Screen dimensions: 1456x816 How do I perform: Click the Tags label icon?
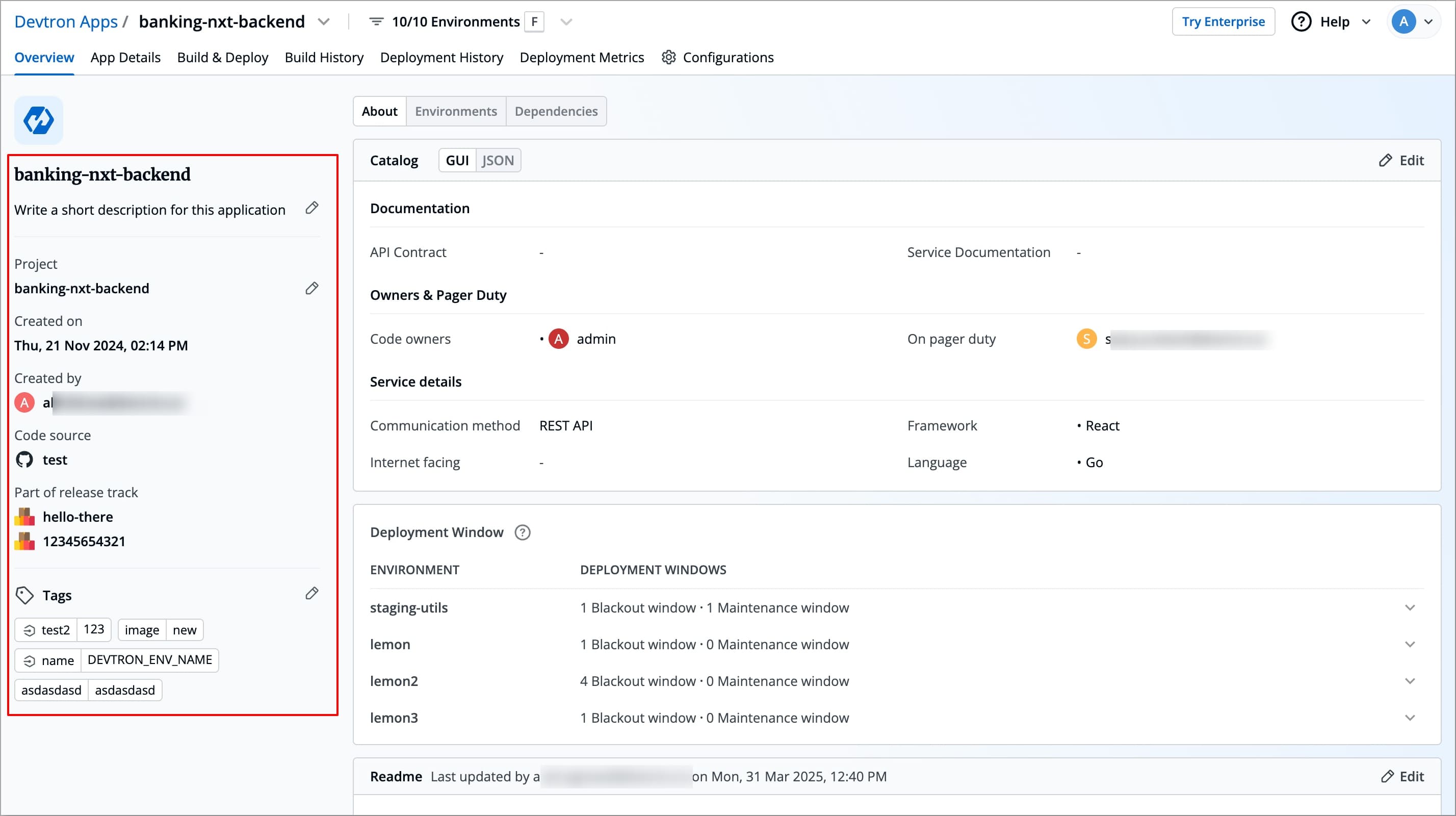(24, 596)
